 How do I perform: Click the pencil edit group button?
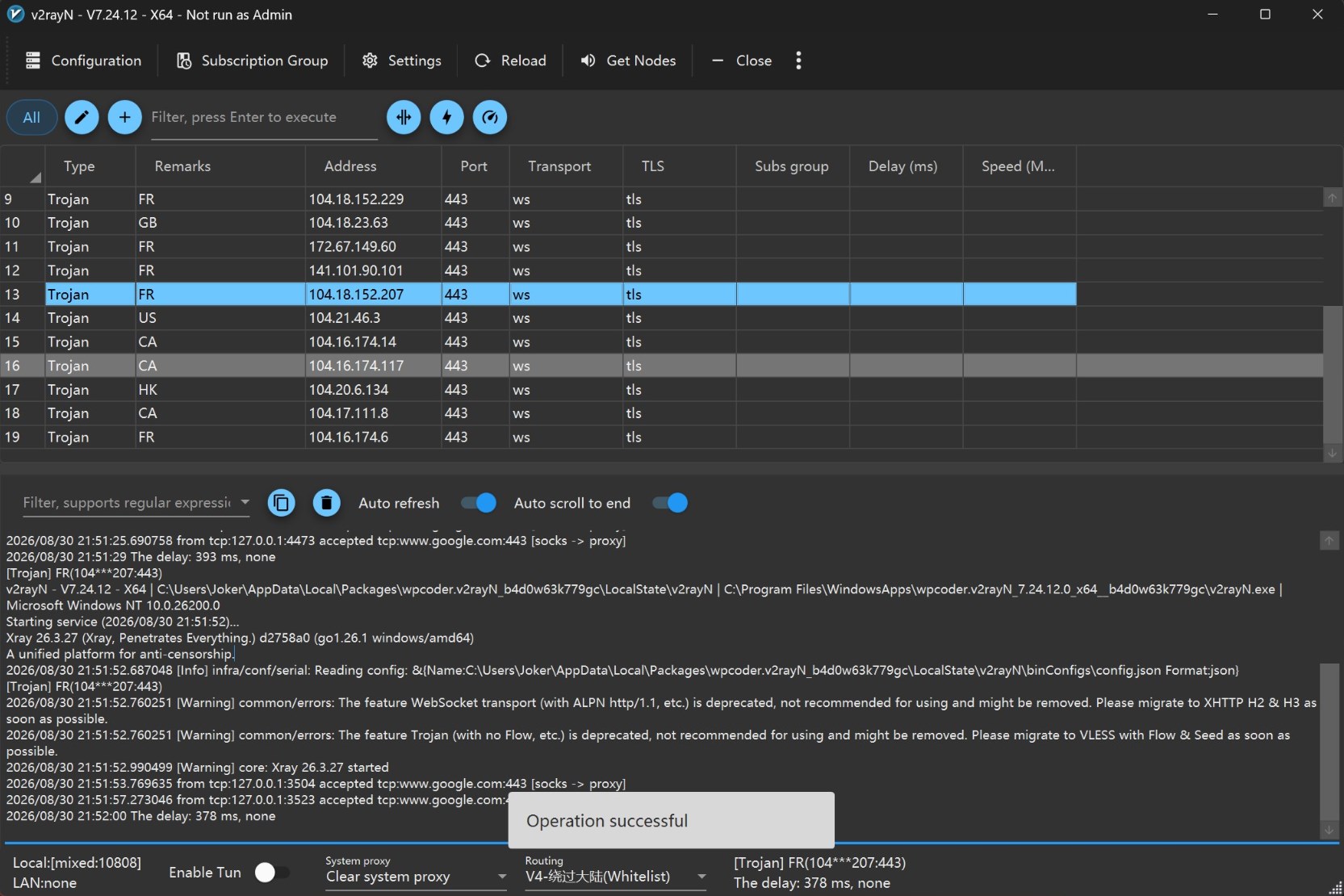(x=82, y=117)
